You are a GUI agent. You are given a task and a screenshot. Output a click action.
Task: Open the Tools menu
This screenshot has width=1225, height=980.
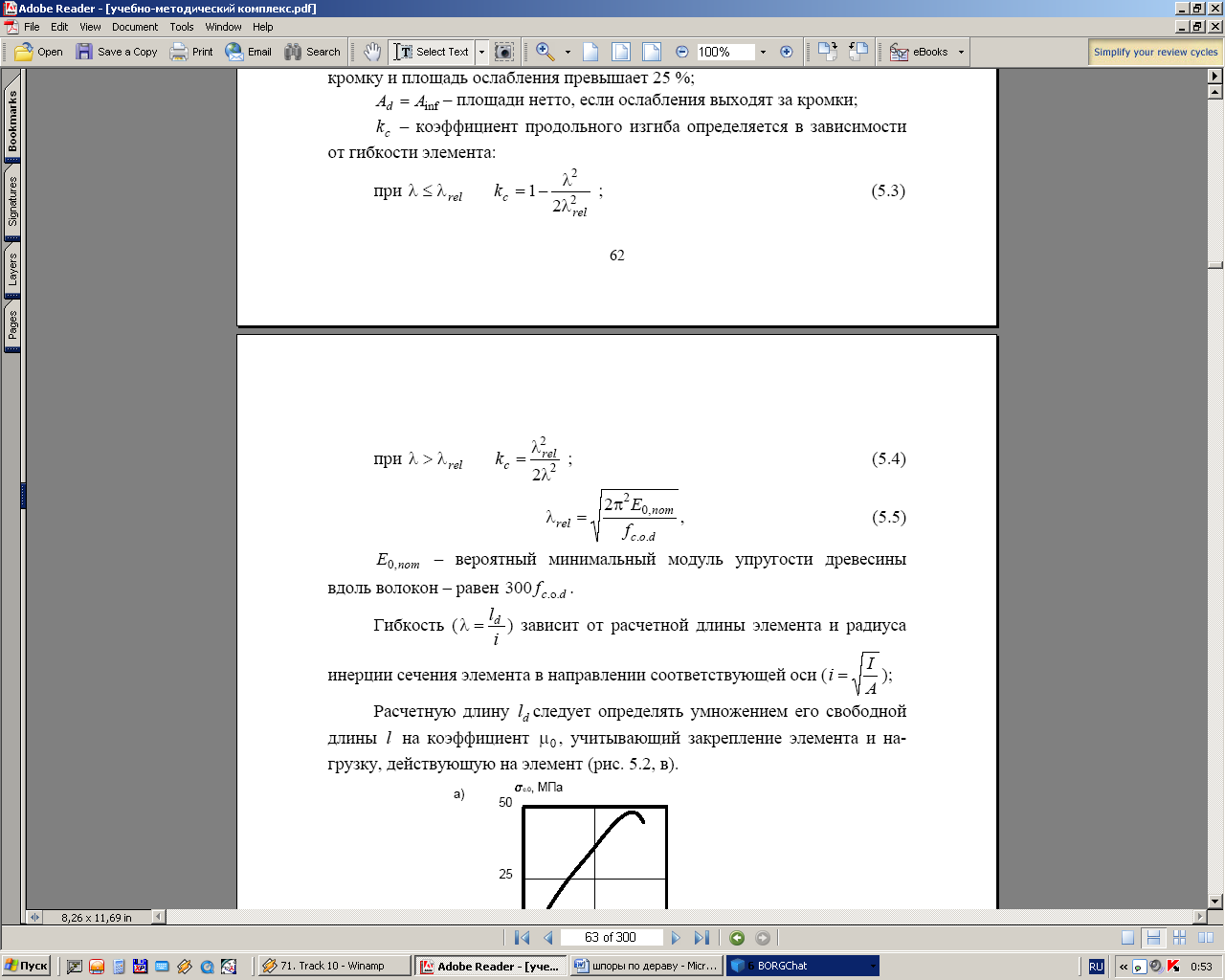182,27
